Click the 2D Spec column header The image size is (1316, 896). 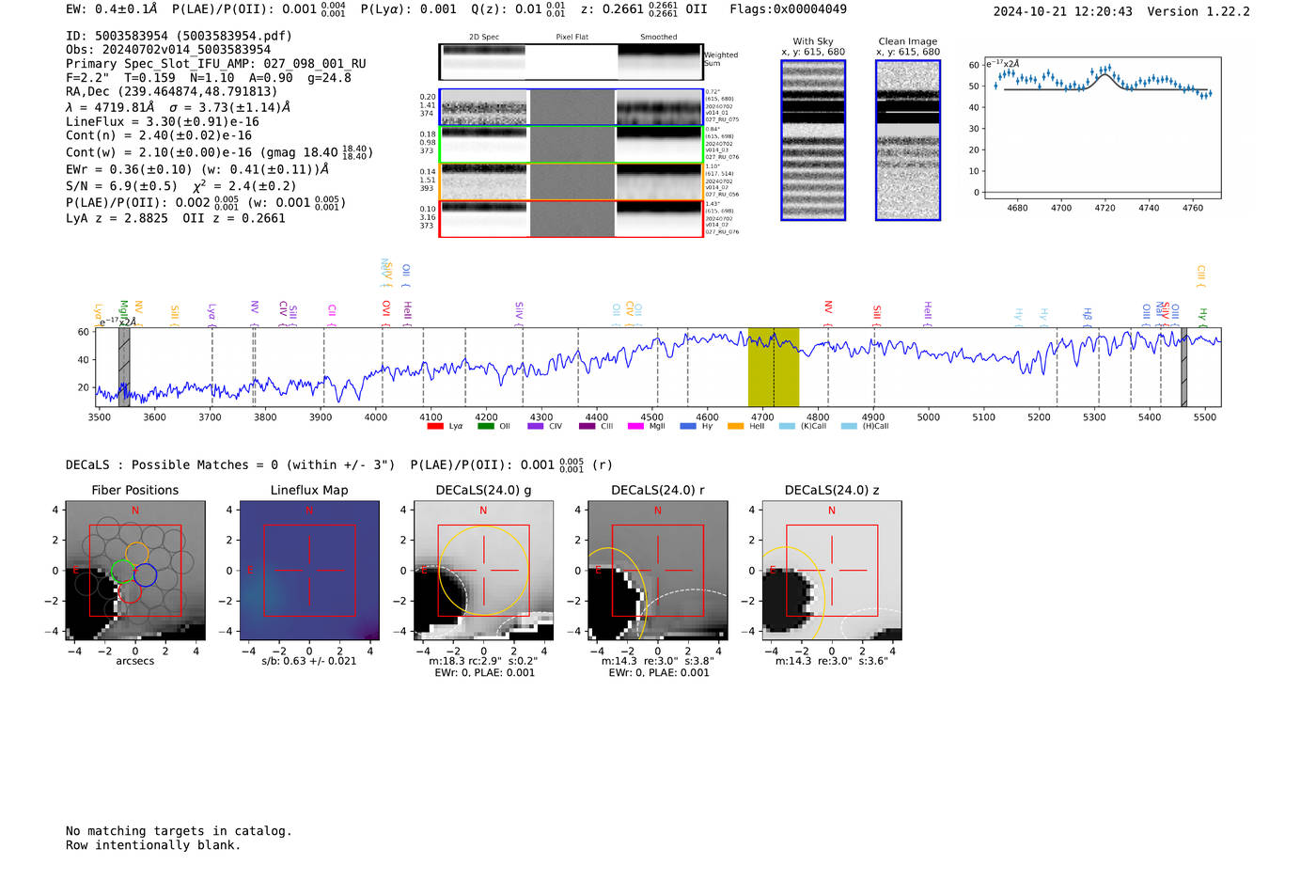coord(484,38)
